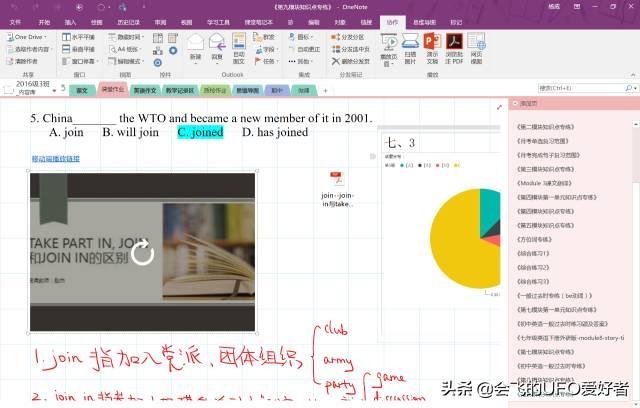Click in the search Ctrl+E box

581,88
